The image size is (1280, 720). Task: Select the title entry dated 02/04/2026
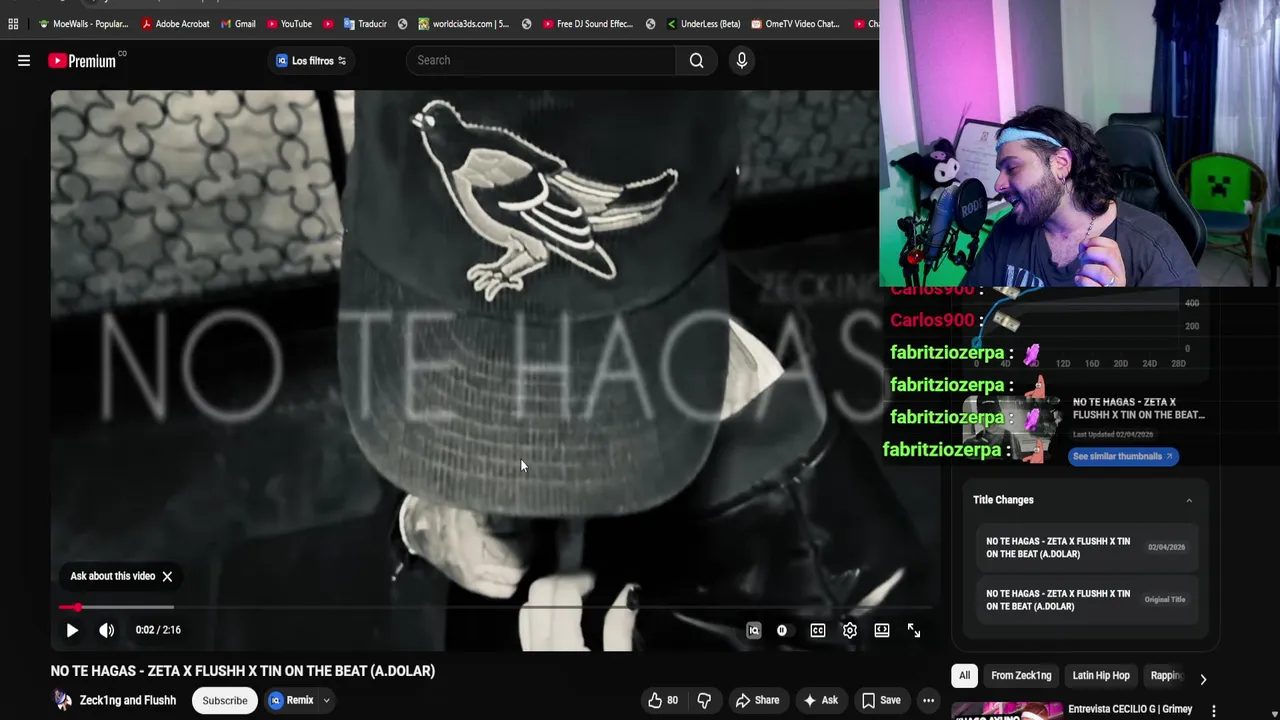point(1086,548)
